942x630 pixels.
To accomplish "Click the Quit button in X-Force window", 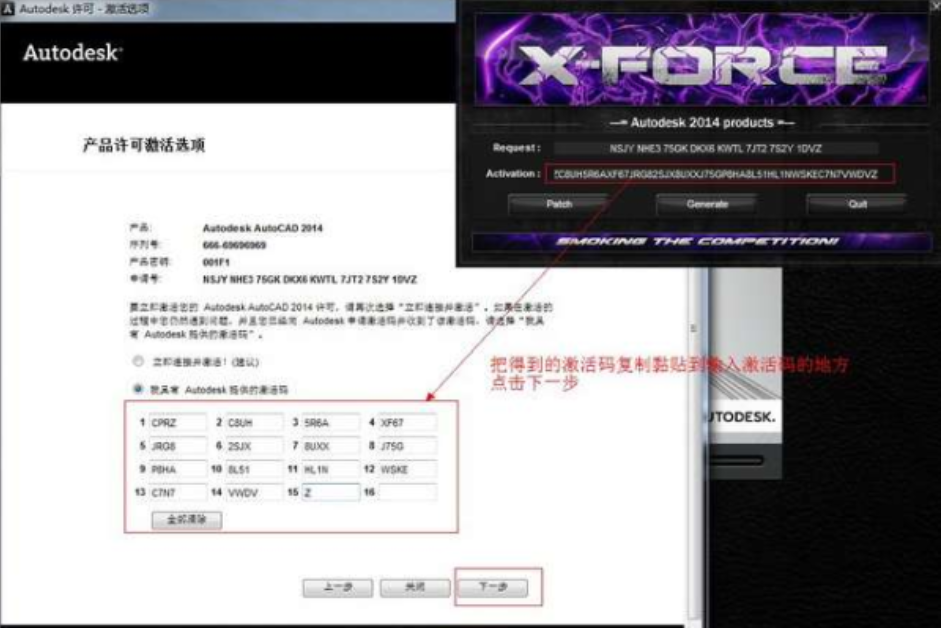I will point(857,204).
